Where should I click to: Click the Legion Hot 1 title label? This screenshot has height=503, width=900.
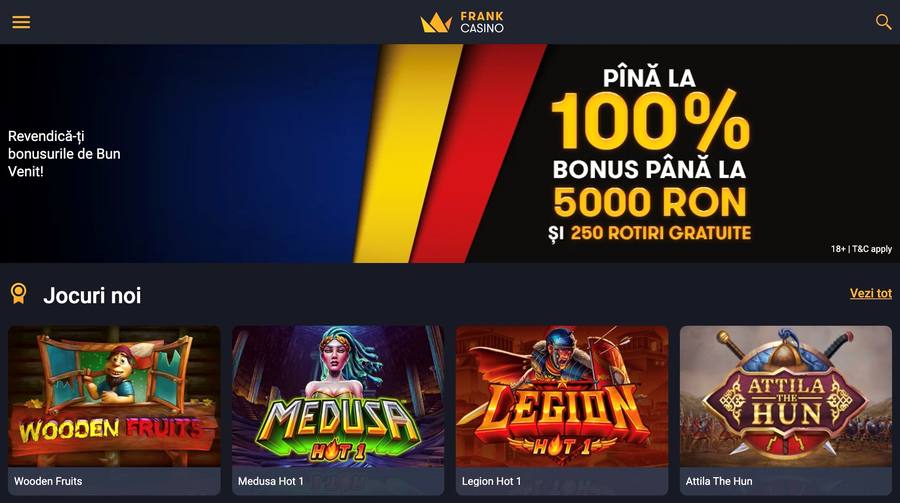click(x=491, y=481)
